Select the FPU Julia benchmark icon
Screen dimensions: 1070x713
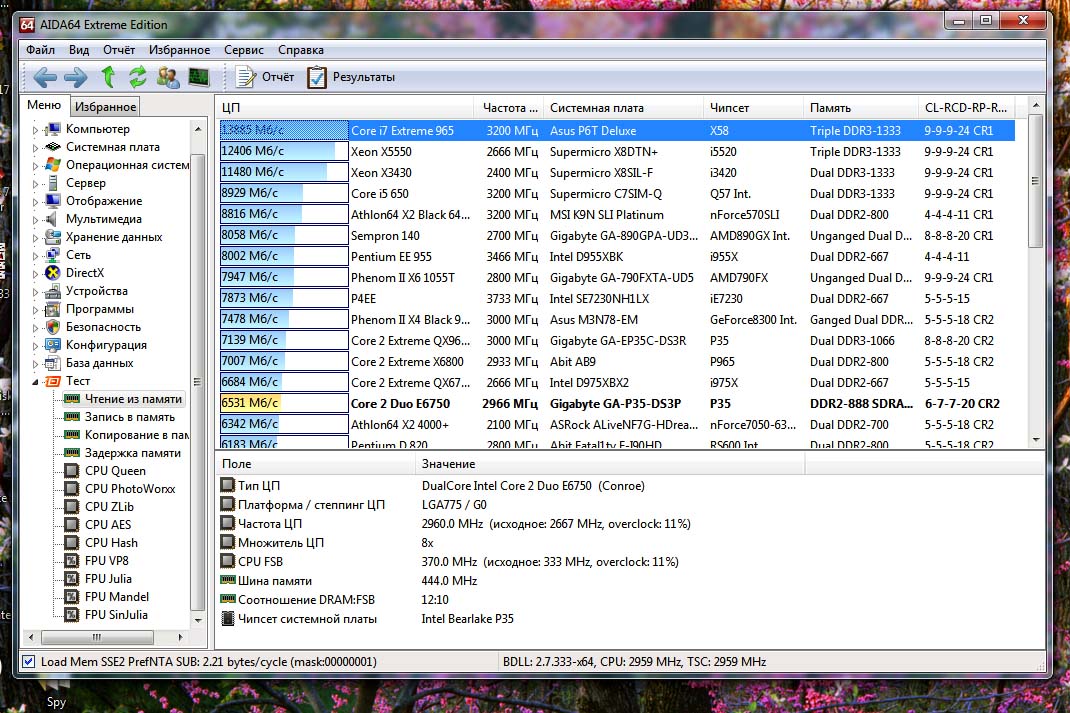[x=71, y=579]
